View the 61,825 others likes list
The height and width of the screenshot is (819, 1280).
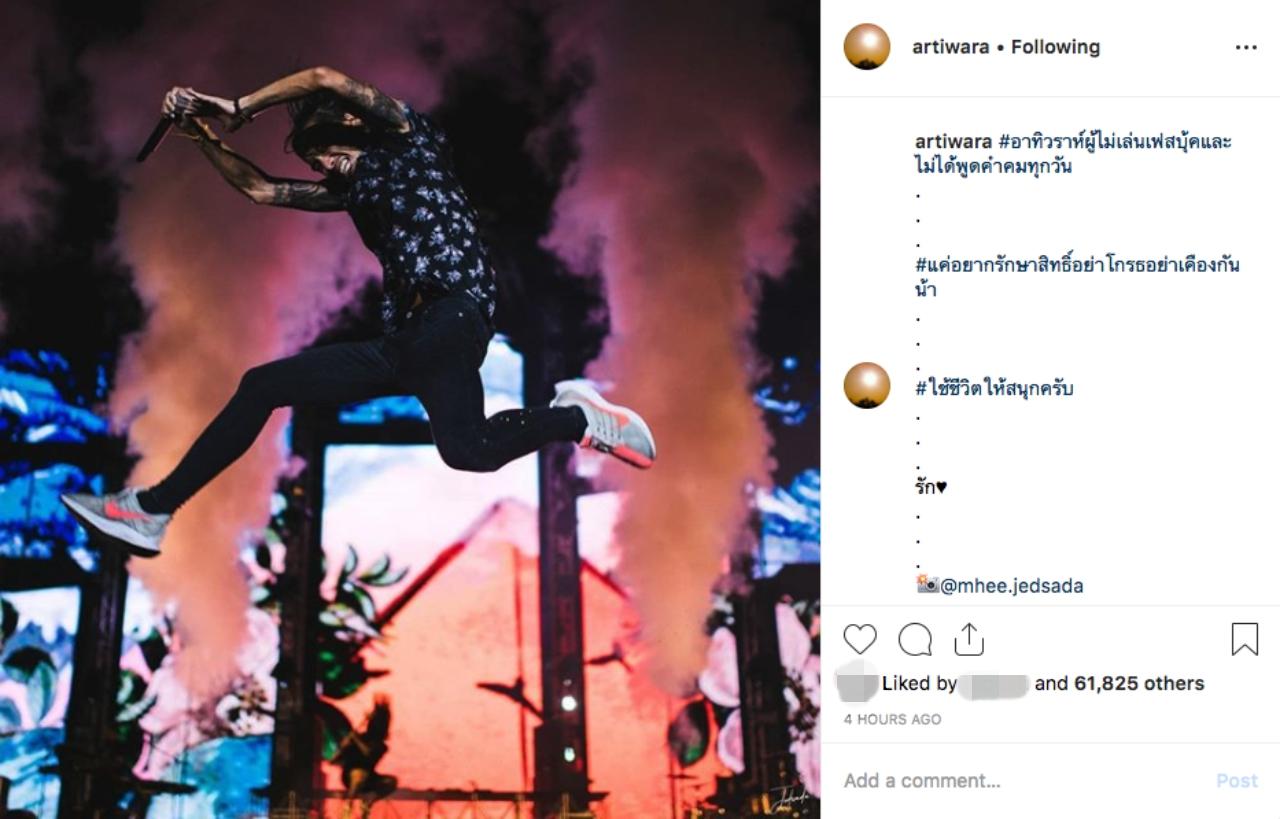pos(1139,684)
